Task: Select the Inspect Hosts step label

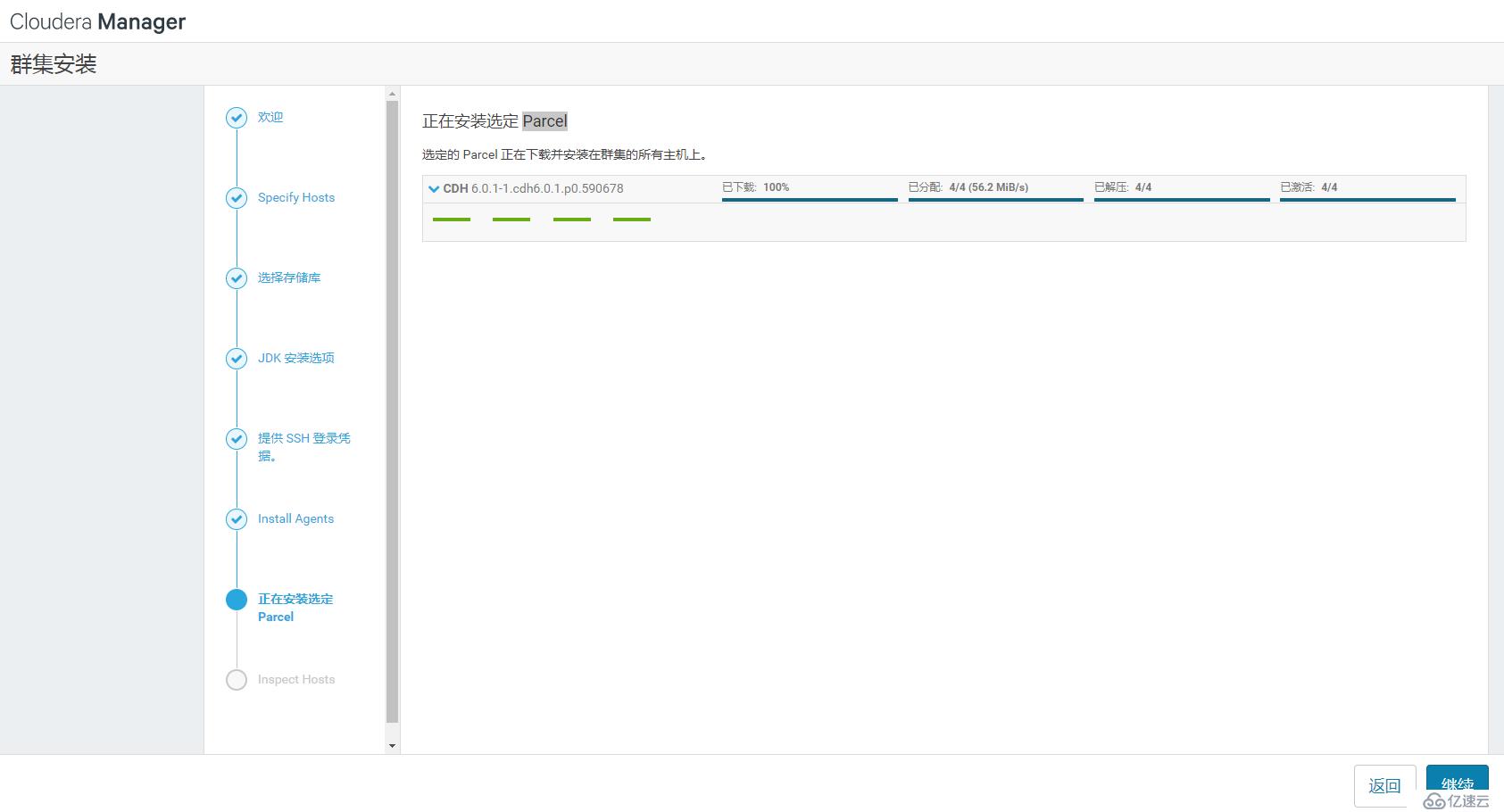Action: coord(296,679)
